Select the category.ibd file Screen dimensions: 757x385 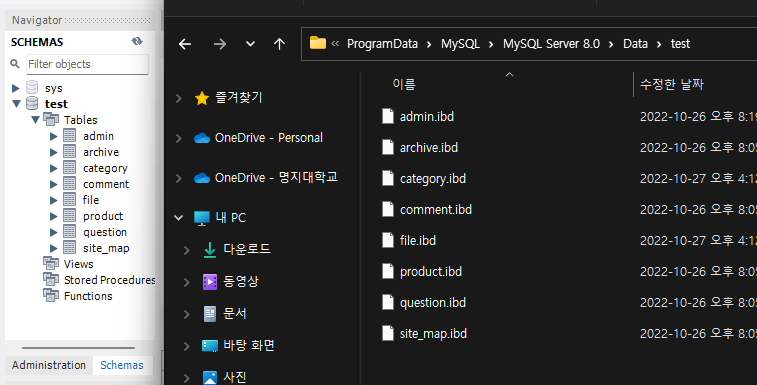433,179
